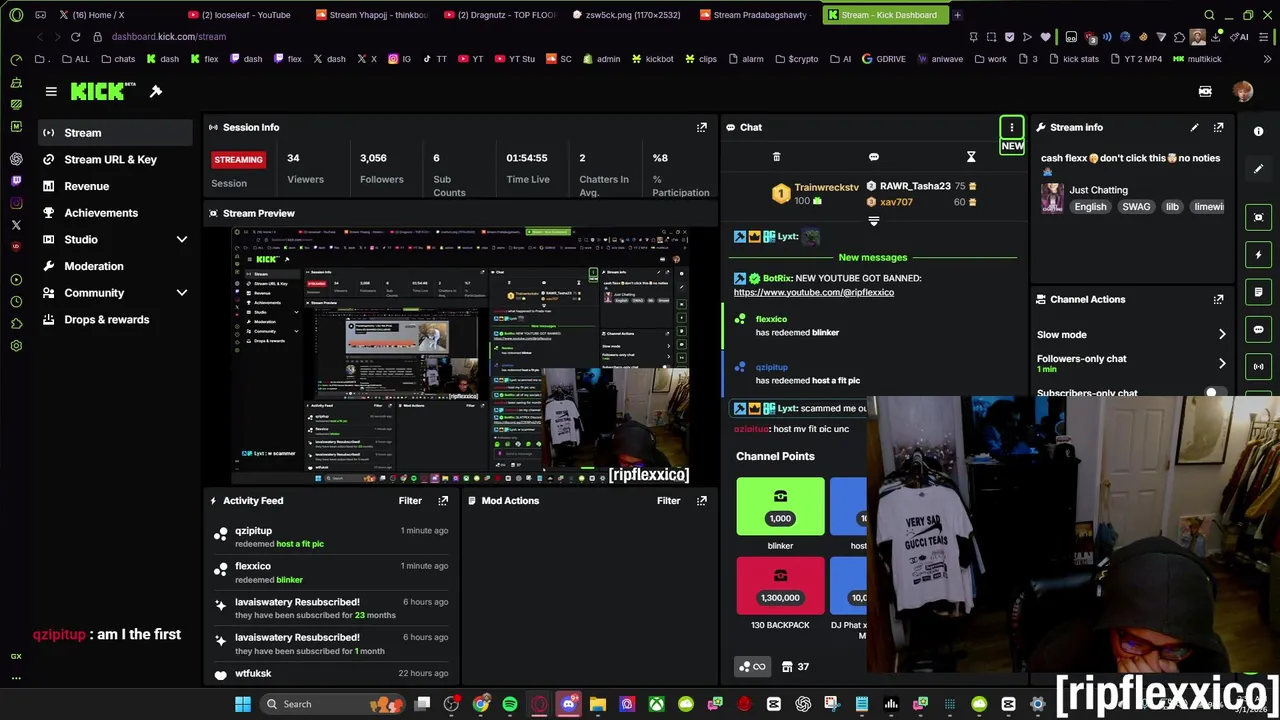Click the Just Chatting category thumbnail
Image resolution: width=1280 pixels, height=720 pixels.
pos(1052,198)
